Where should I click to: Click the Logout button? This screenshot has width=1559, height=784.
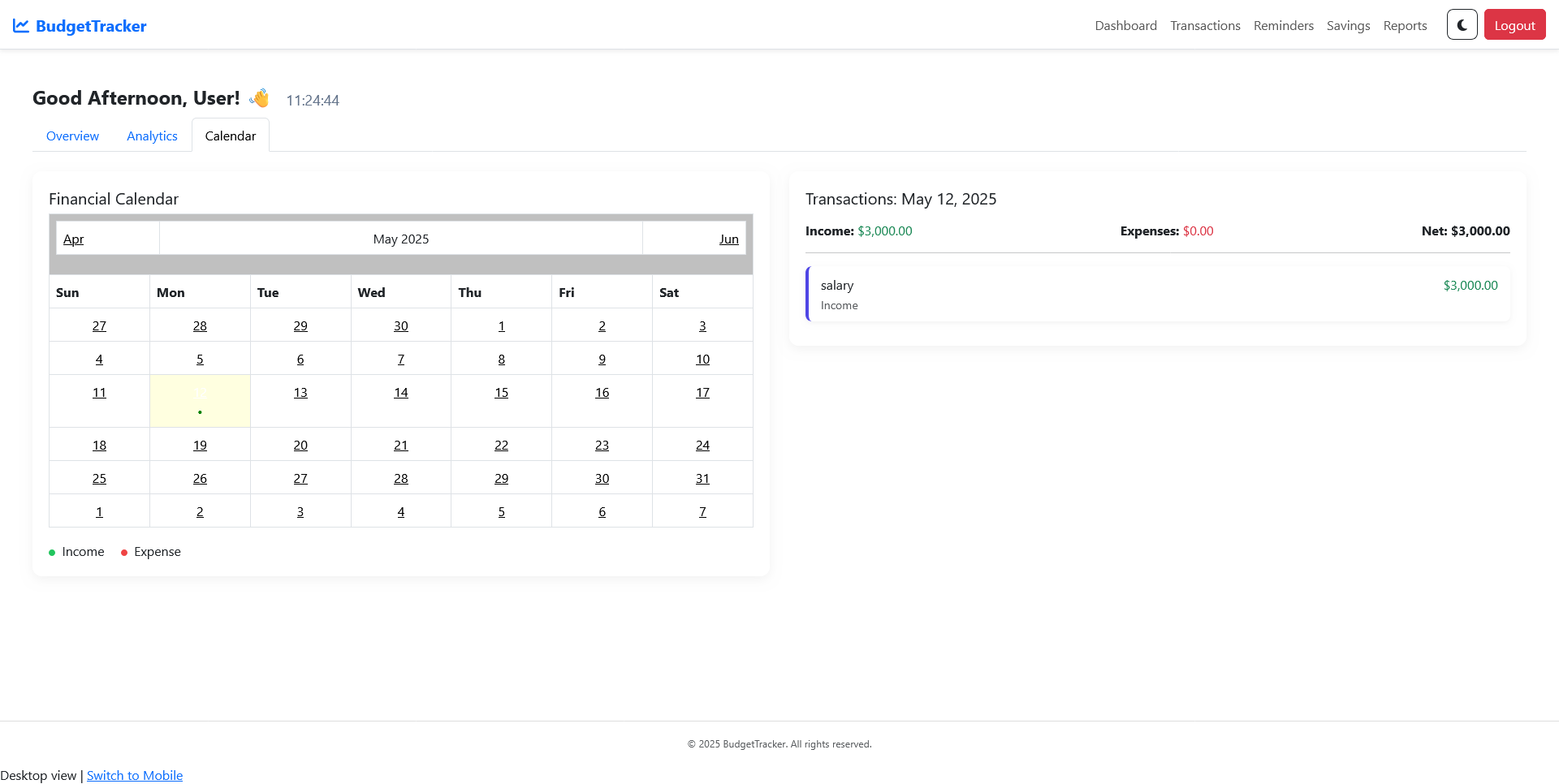coord(1514,25)
